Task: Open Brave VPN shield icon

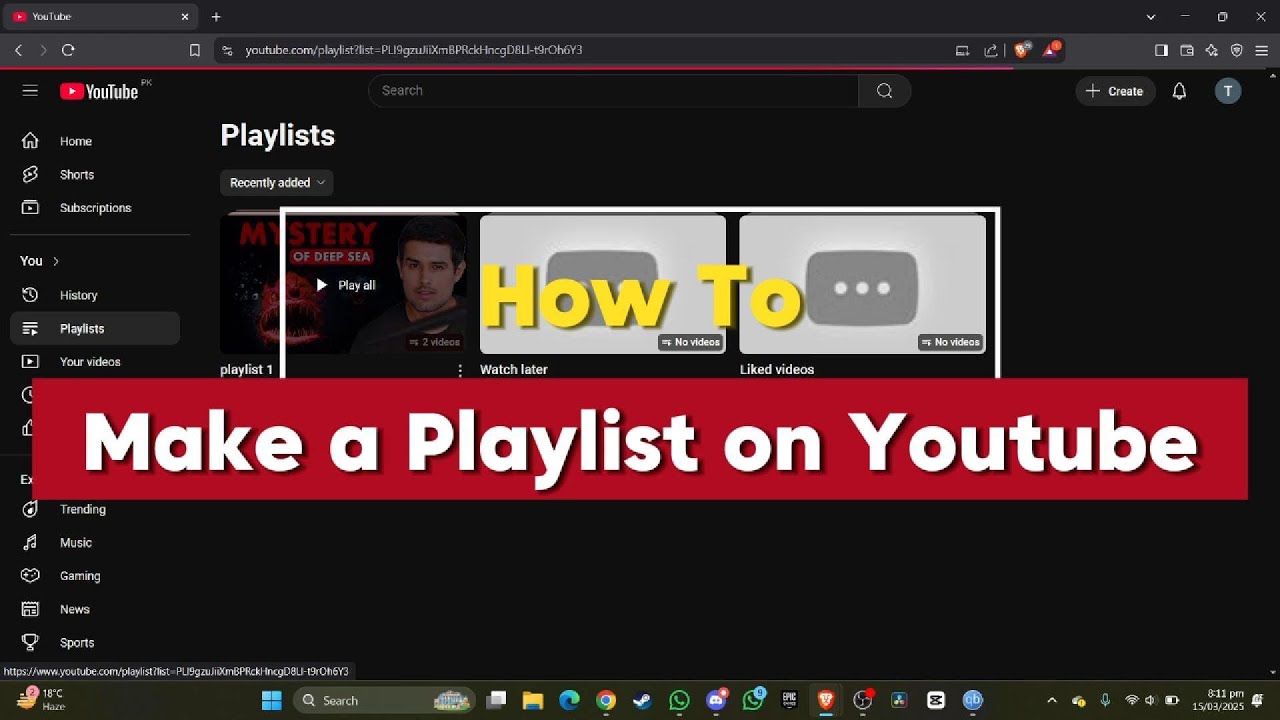Action: click(x=1237, y=50)
